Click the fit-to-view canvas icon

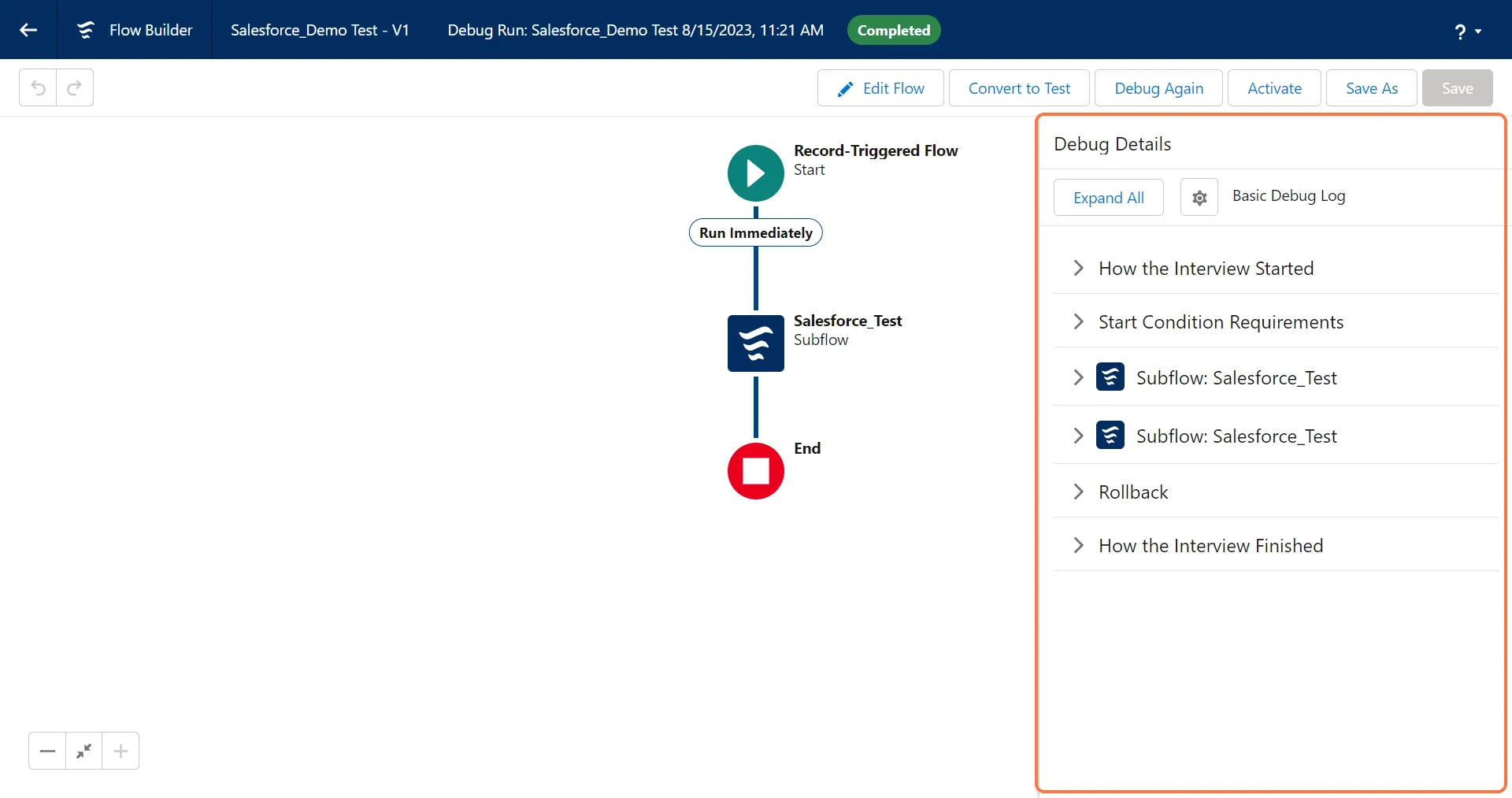(x=83, y=751)
